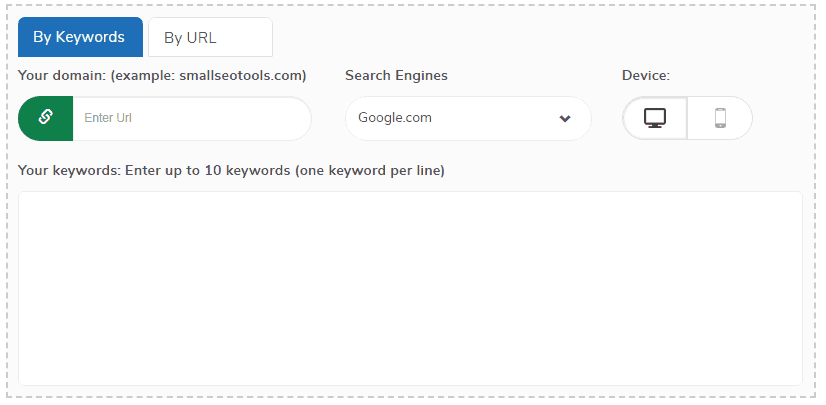
Task: Select the desktop monitor device icon
Action: tap(655, 118)
